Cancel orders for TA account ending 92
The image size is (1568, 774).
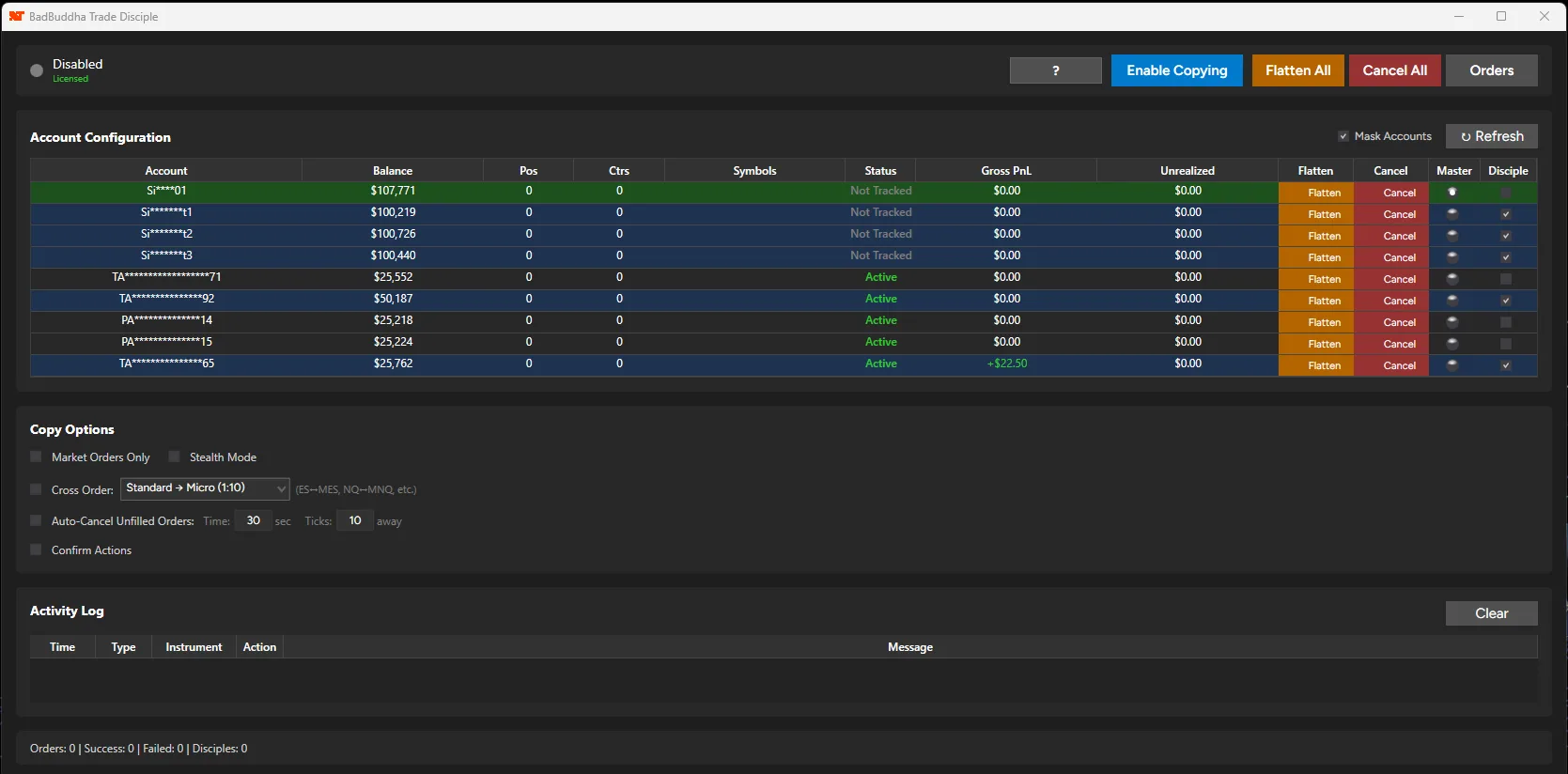click(x=1391, y=301)
